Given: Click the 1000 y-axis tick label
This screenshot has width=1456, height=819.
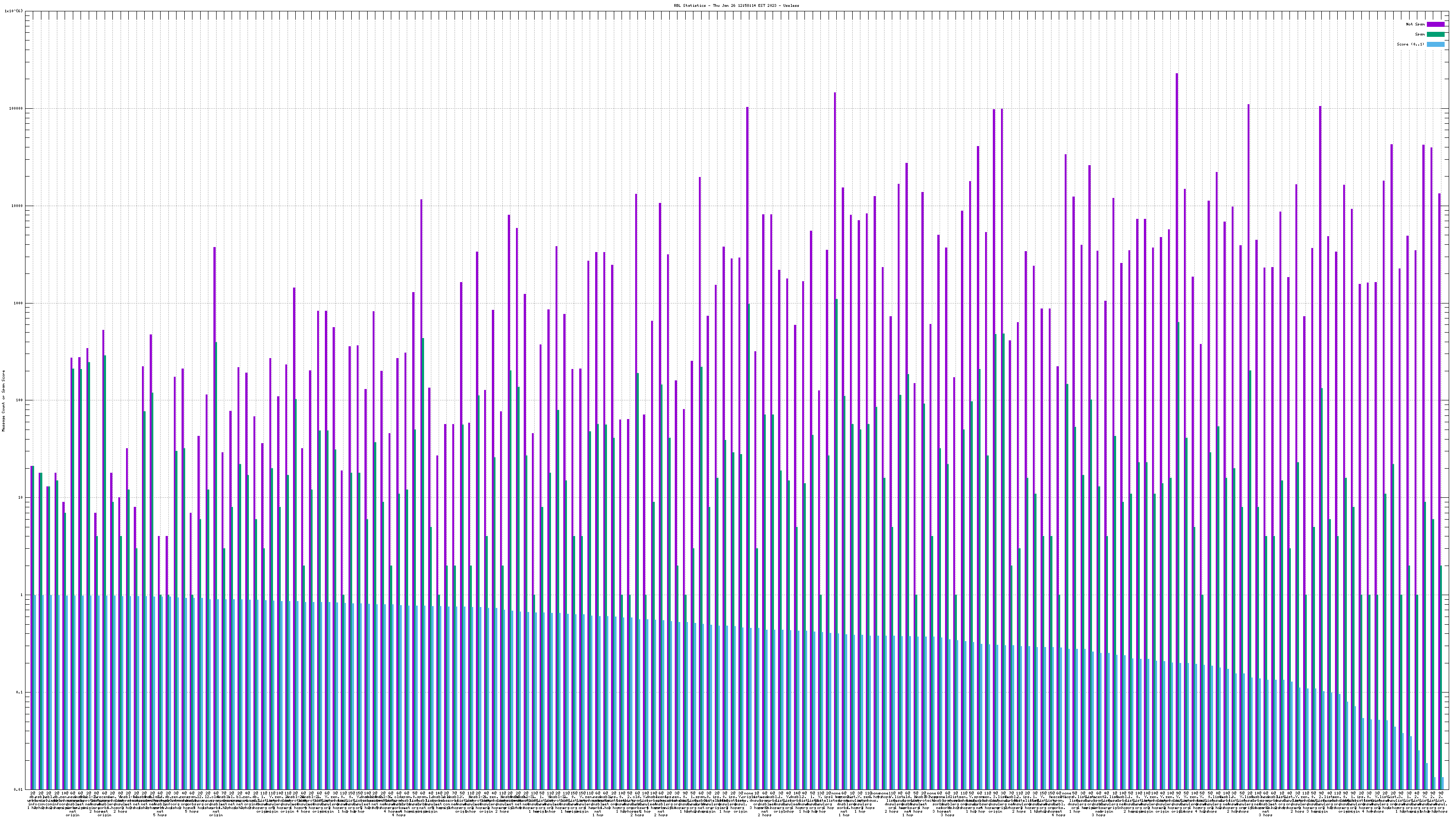Looking at the screenshot, I should (19, 303).
